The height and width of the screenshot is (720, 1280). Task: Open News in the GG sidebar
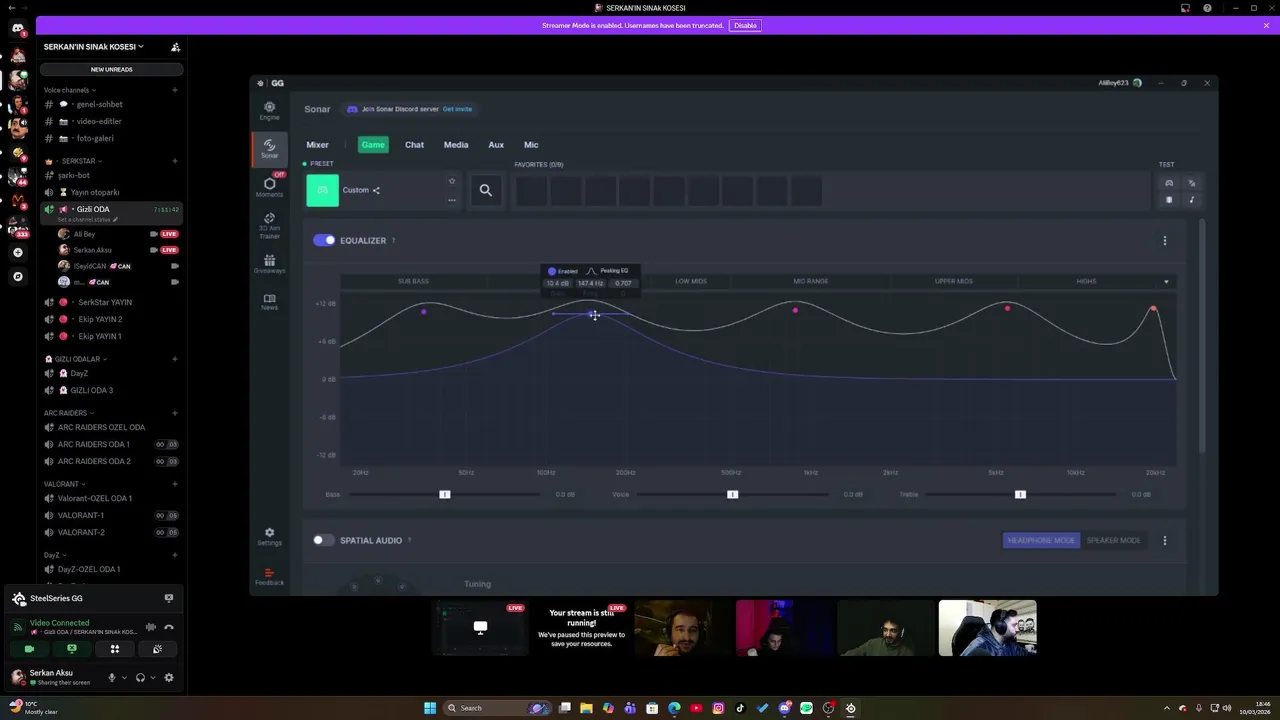coord(269,301)
